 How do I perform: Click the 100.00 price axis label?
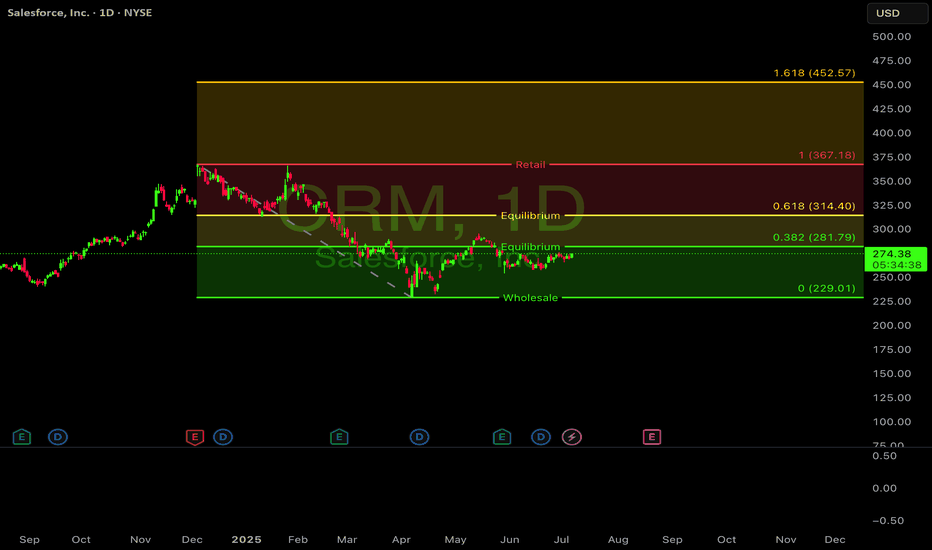(x=892, y=422)
